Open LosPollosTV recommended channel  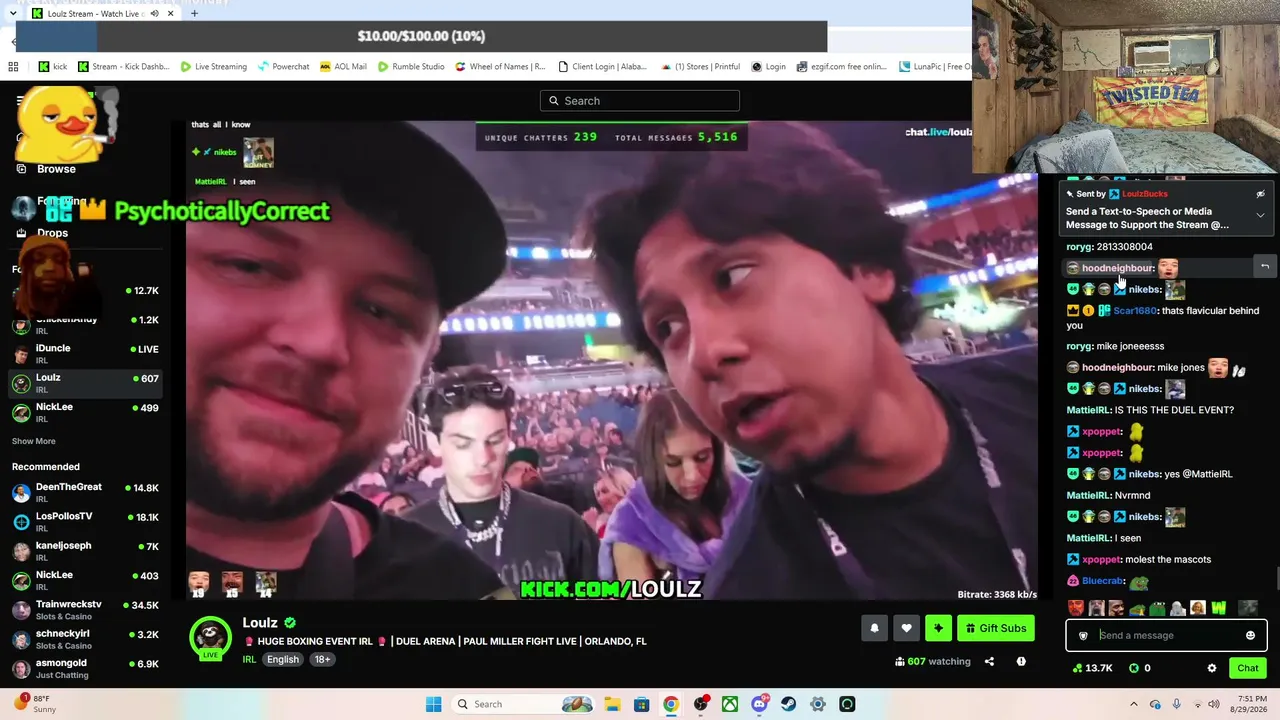coord(85,521)
